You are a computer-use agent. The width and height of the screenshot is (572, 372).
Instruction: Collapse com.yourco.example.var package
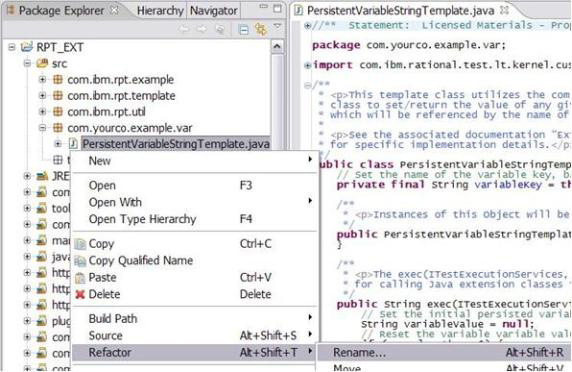pyautogui.click(x=42, y=128)
